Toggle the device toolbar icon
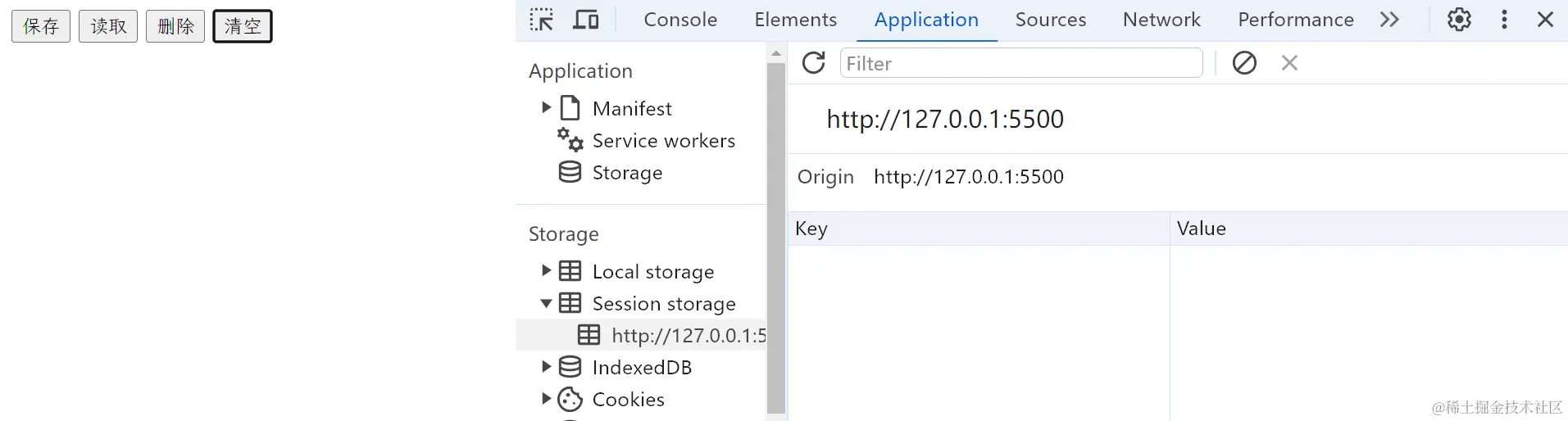The height and width of the screenshot is (421, 1568). tap(585, 20)
